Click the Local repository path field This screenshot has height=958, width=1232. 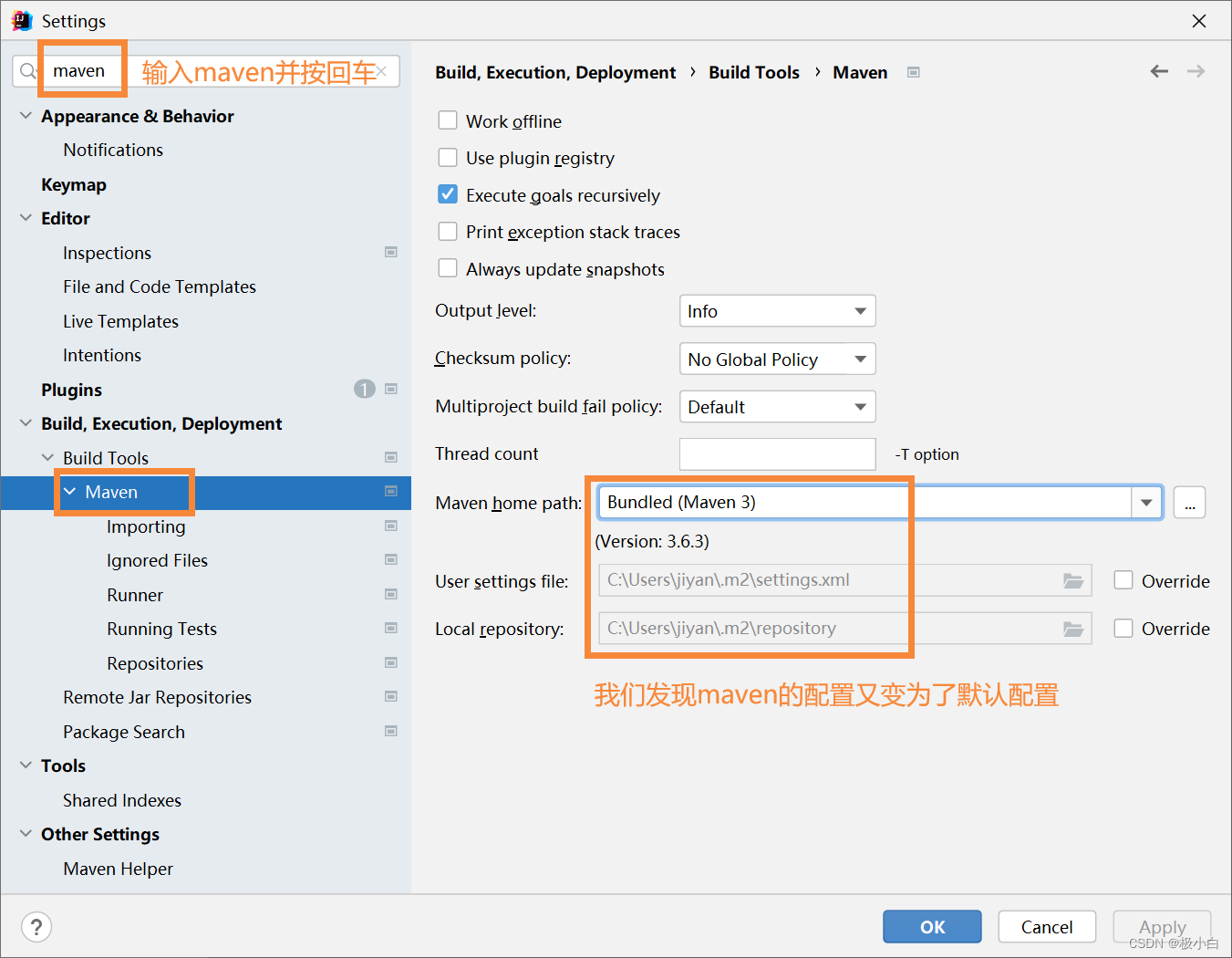[x=845, y=628]
